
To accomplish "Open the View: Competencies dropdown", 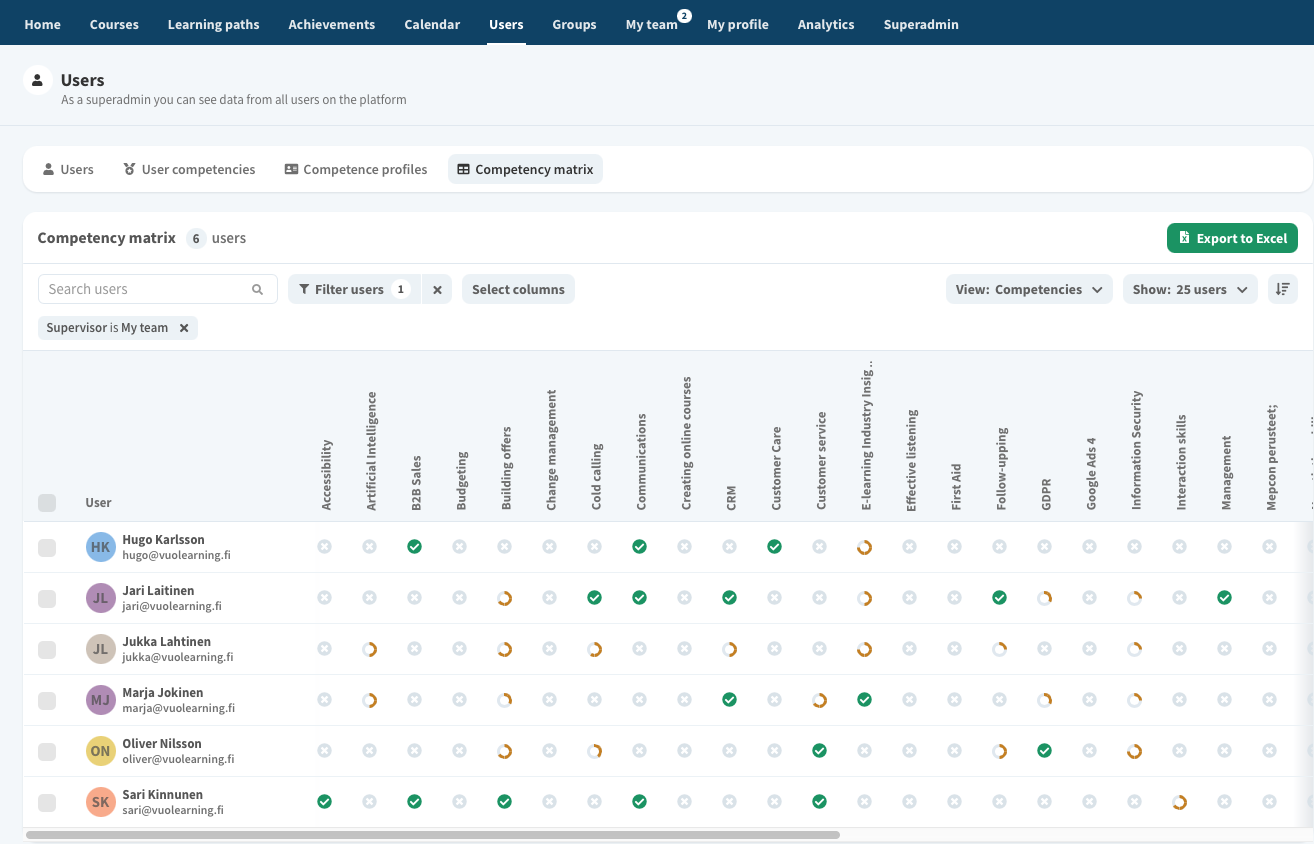I will 1029,288.
